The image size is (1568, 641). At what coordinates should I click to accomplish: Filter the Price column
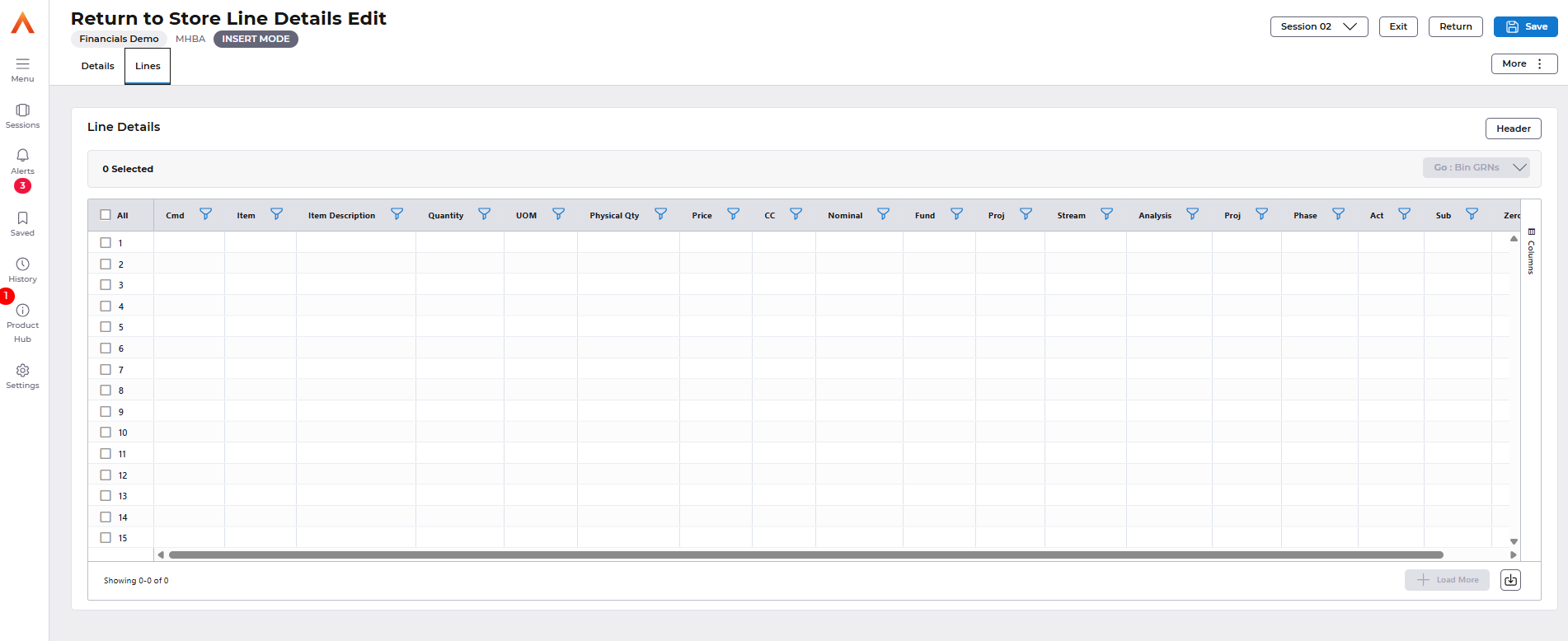coord(734,214)
